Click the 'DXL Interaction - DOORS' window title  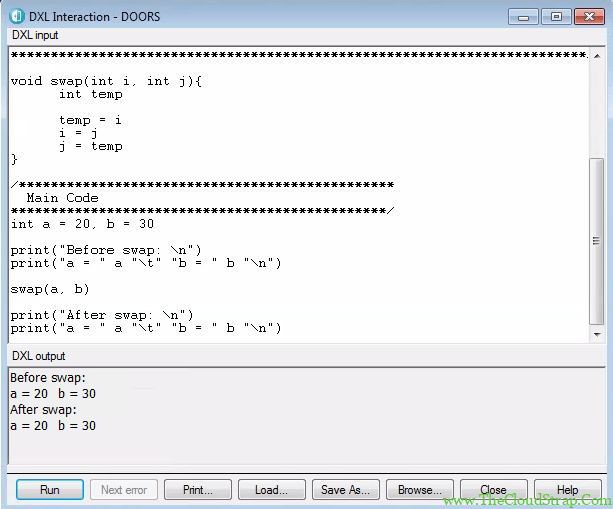95,17
